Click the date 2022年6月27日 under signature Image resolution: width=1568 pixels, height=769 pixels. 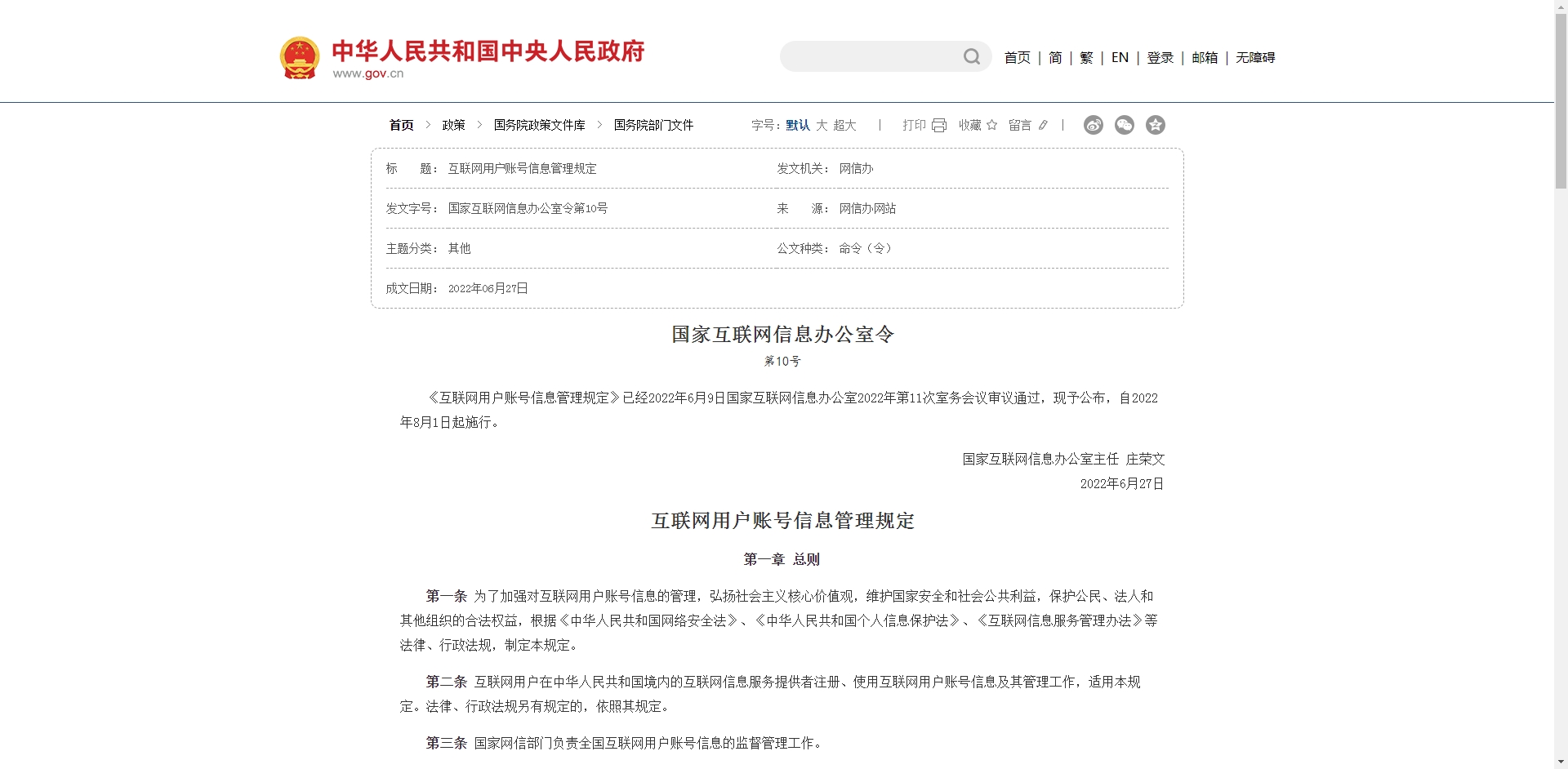pyautogui.click(x=1122, y=483)
